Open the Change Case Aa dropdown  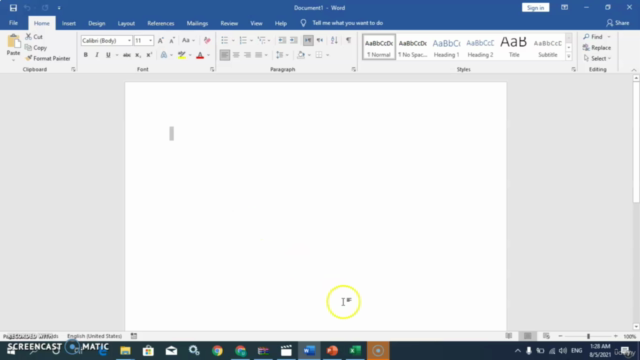coord(188,40)
